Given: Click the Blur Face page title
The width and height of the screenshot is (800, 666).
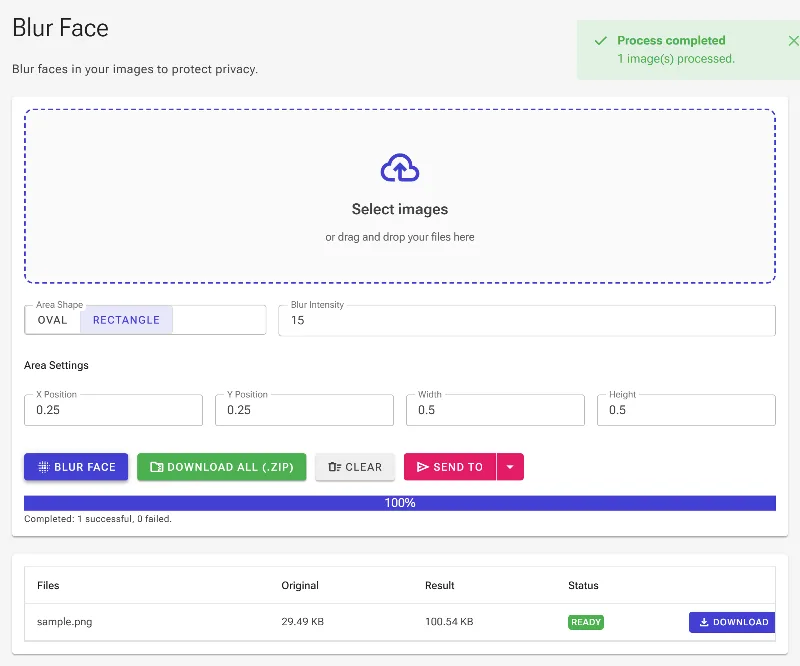Looking at the screenshot, I should pos(60,28).
